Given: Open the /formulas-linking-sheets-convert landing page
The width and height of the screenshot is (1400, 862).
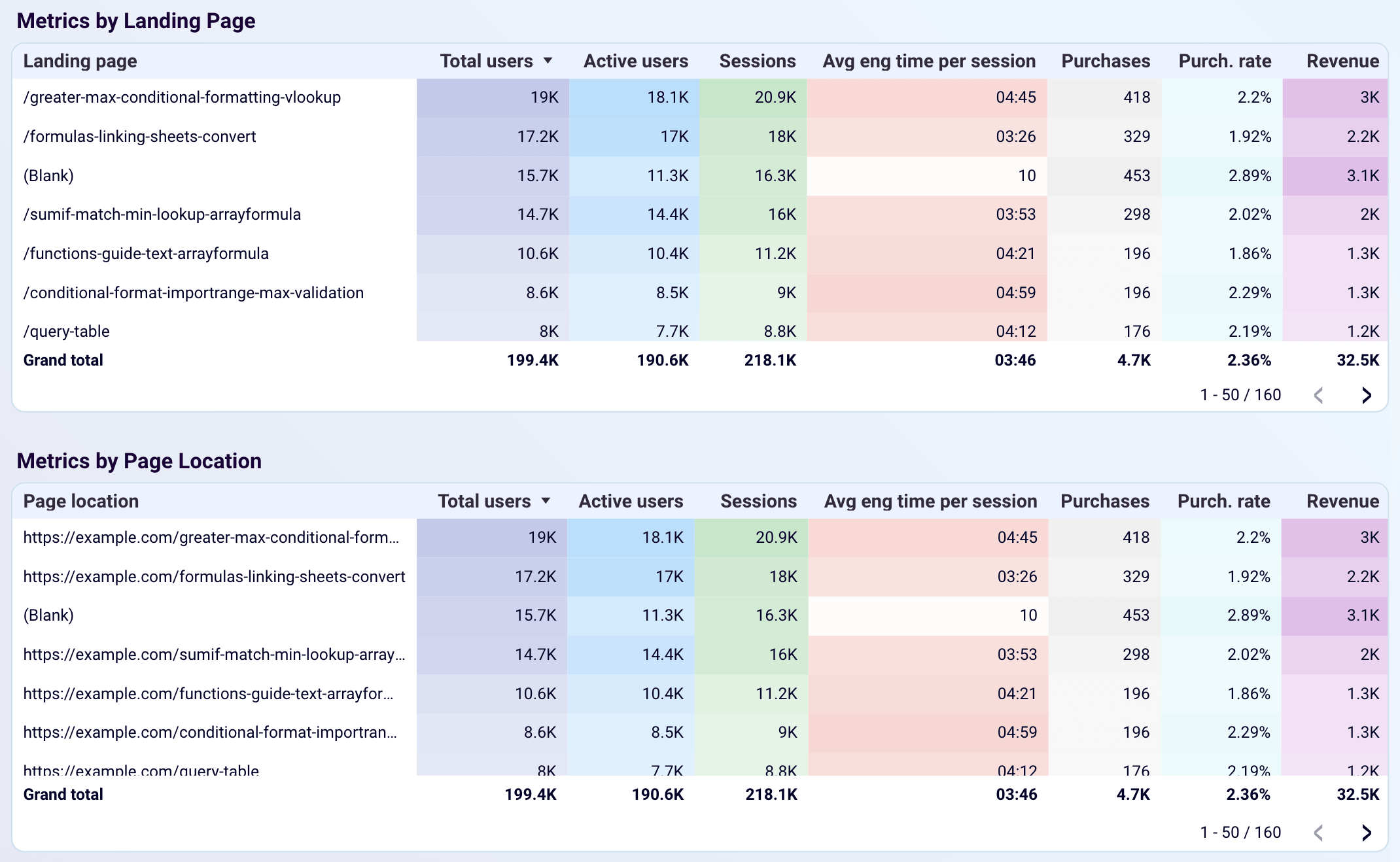Looking at the screenshot, I should pos(139,136).
